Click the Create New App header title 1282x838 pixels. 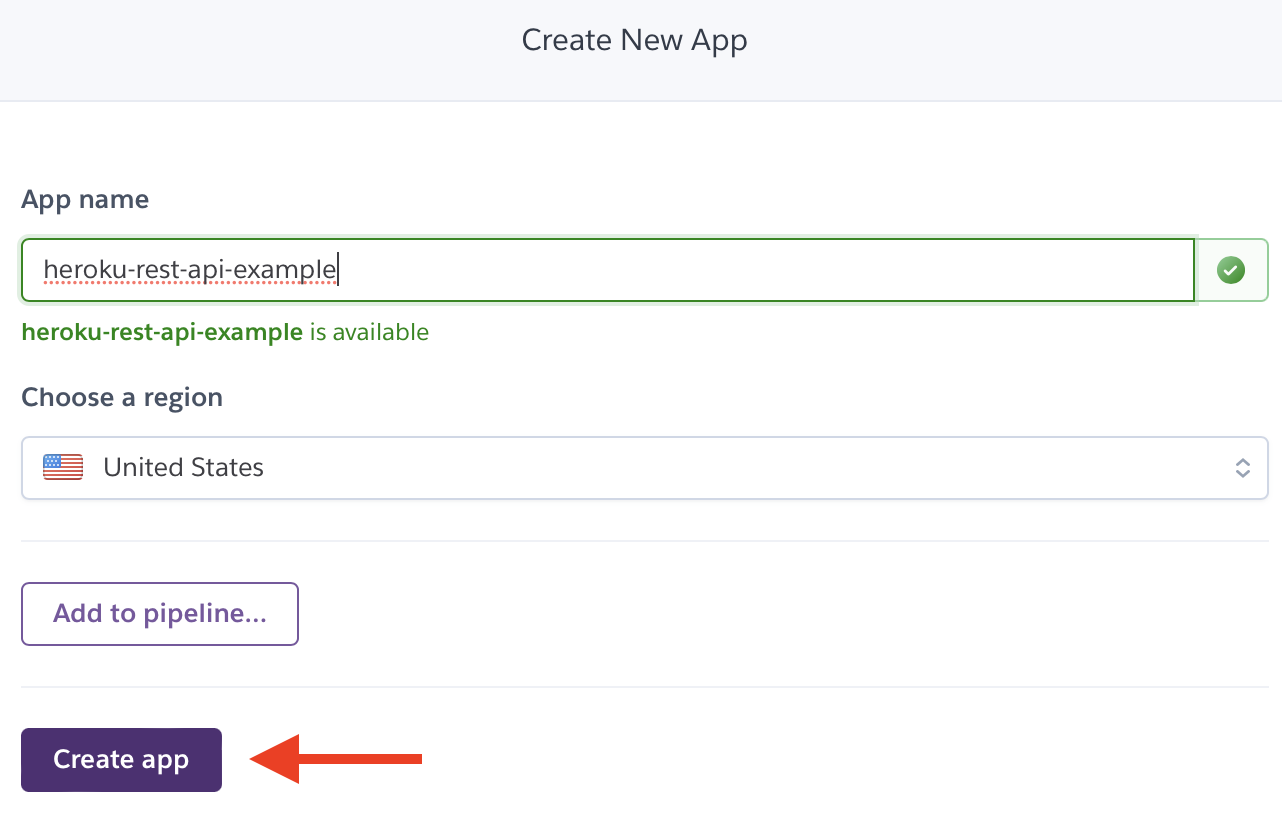[x=634, y=40]
